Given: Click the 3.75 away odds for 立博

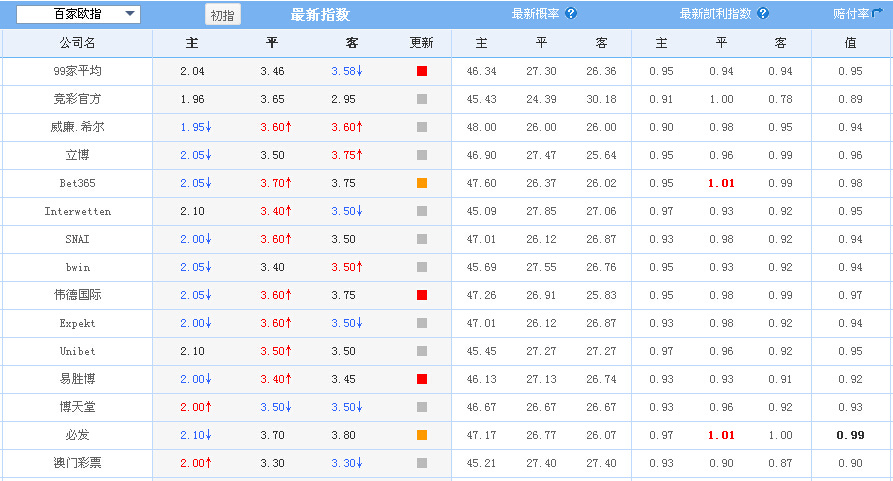Looking at the screenshot, I should tap(346, 155).
